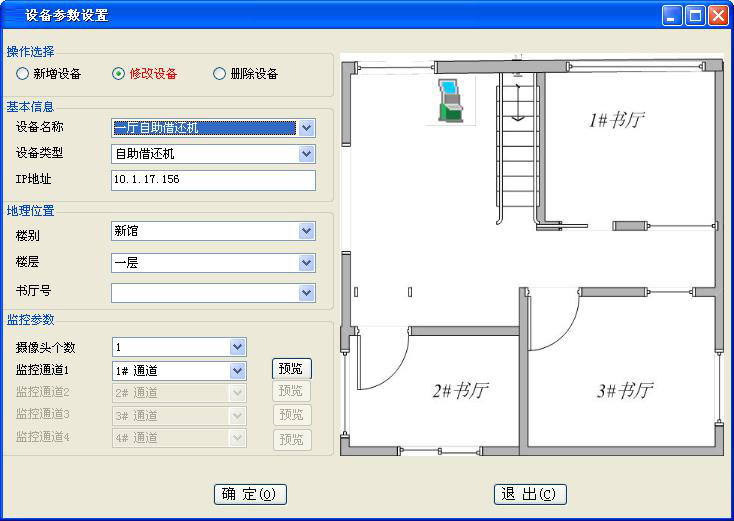Click the 监控参数 group label
This screenshot has height=521, width=734.
click(30, 320)
